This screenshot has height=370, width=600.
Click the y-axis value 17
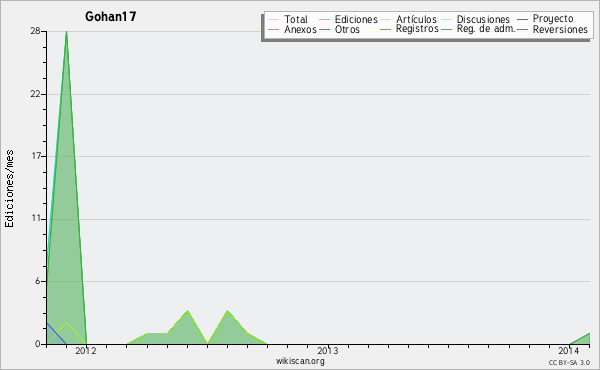(36, 156)
